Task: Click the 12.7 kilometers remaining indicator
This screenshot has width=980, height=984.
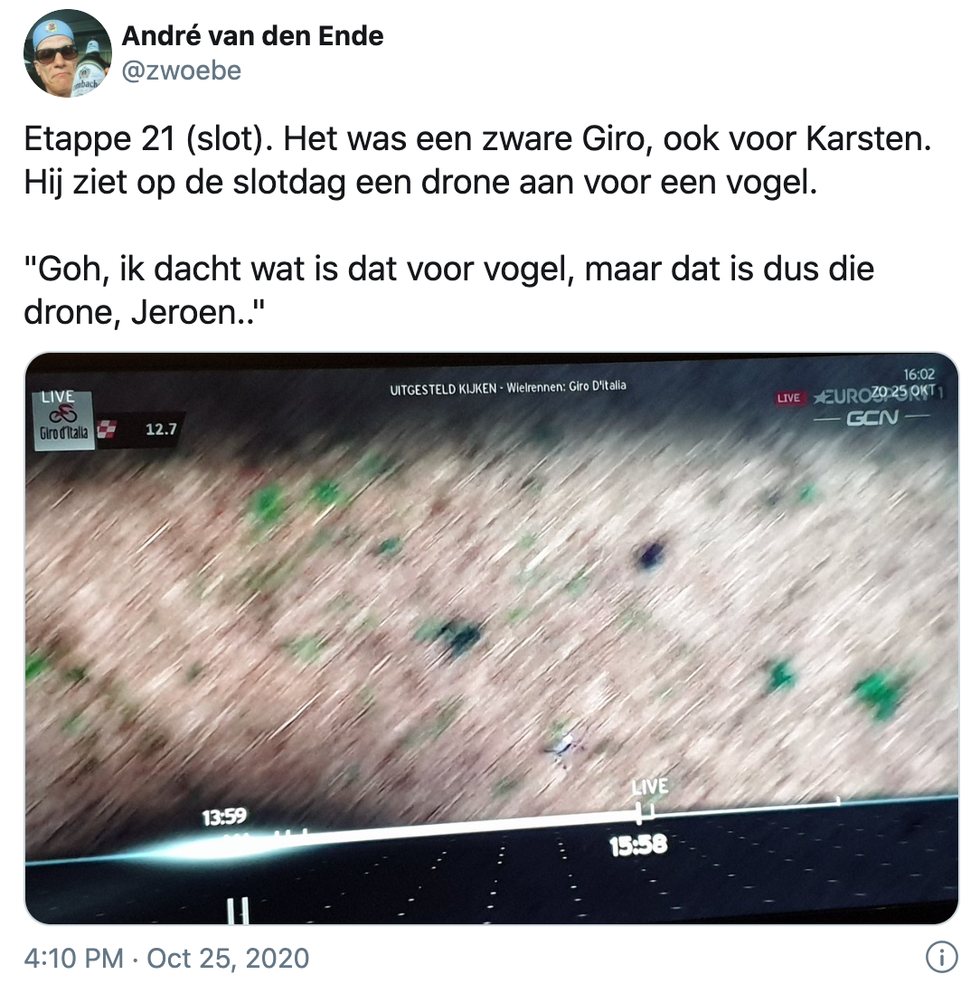Action: [x=161, y=429]
